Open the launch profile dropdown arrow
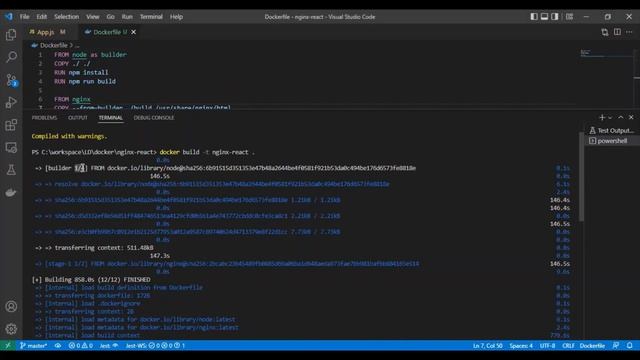The width and height of the screenshot is (640, 360). tap(610, 118)
